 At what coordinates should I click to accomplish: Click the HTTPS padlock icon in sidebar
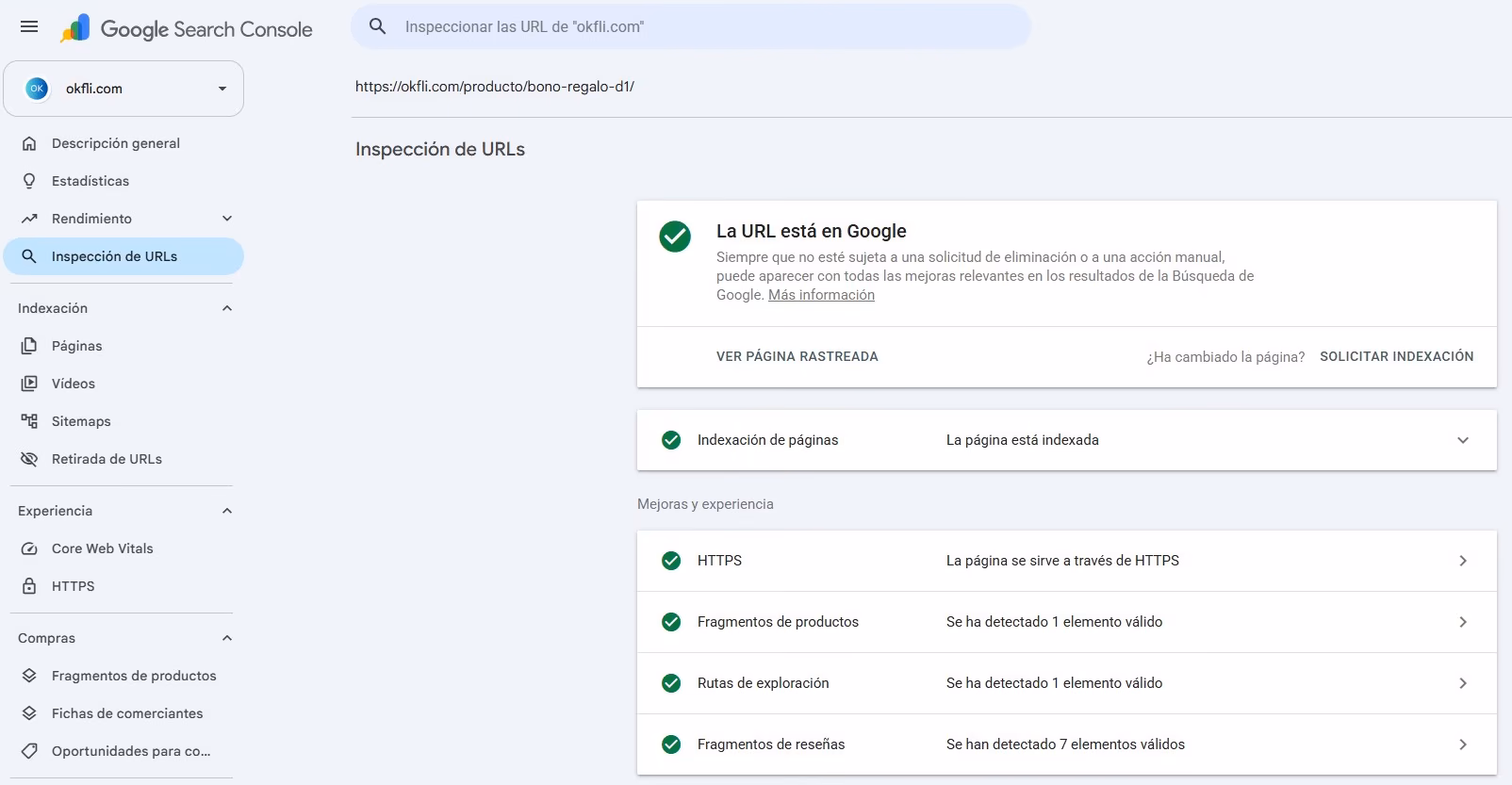coord(29,586)
